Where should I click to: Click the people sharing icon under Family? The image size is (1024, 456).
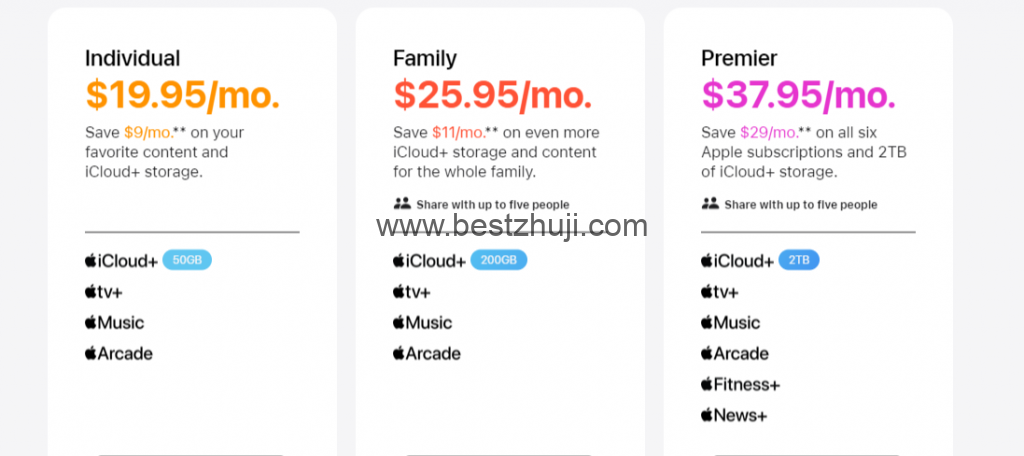[x=402, y=204]
